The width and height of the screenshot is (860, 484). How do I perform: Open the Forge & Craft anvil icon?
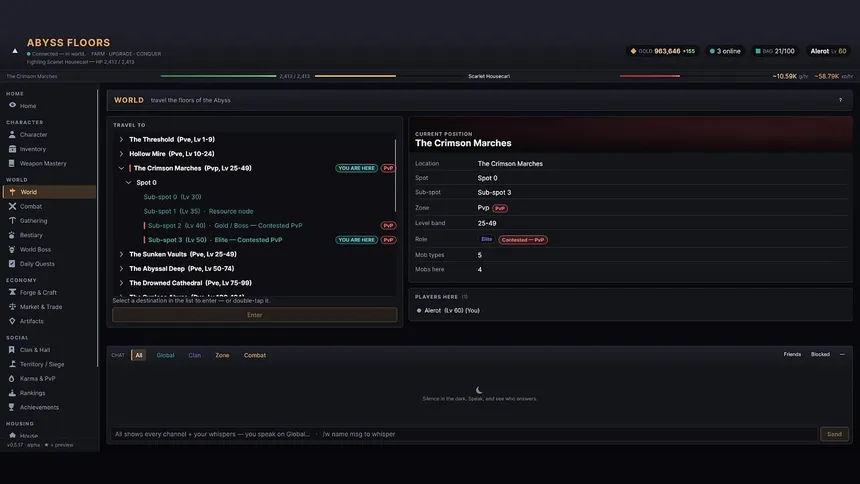(x=12, y=292)
